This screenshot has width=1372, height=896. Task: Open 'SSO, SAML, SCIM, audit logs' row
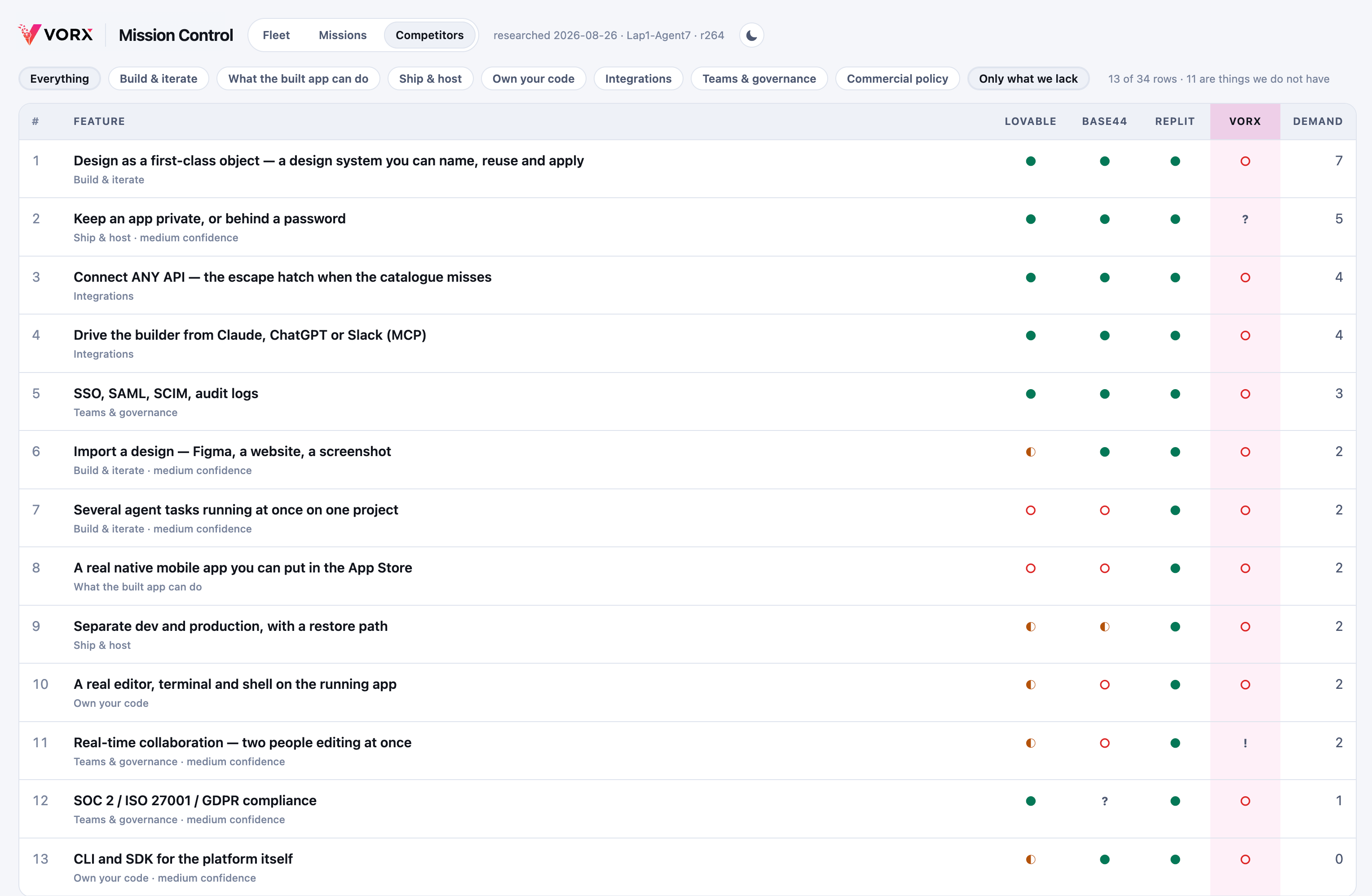tap(687, 402)
